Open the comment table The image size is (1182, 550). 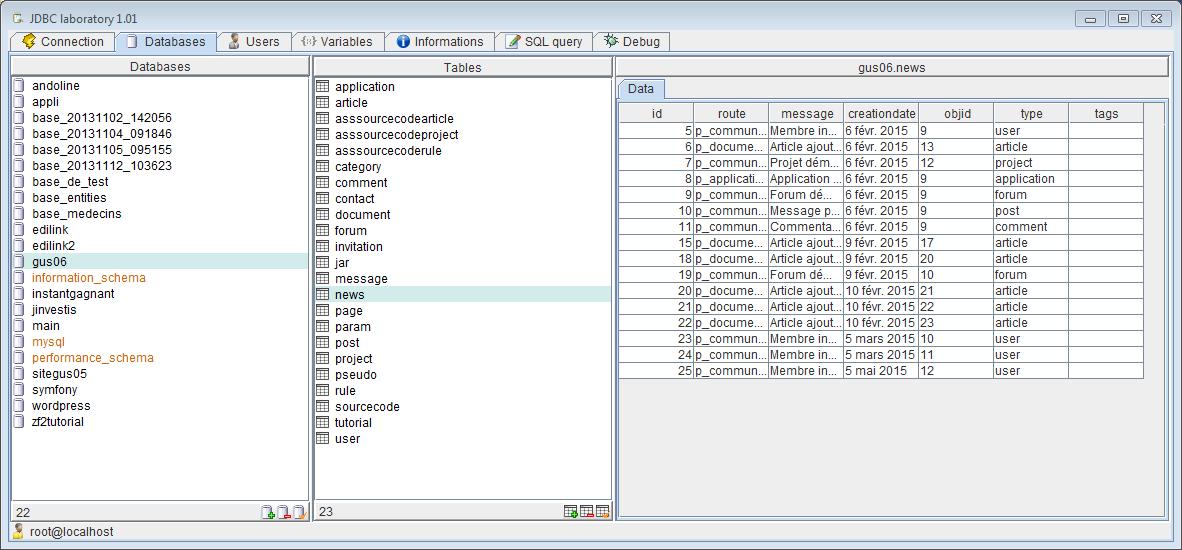pos(462,182)
